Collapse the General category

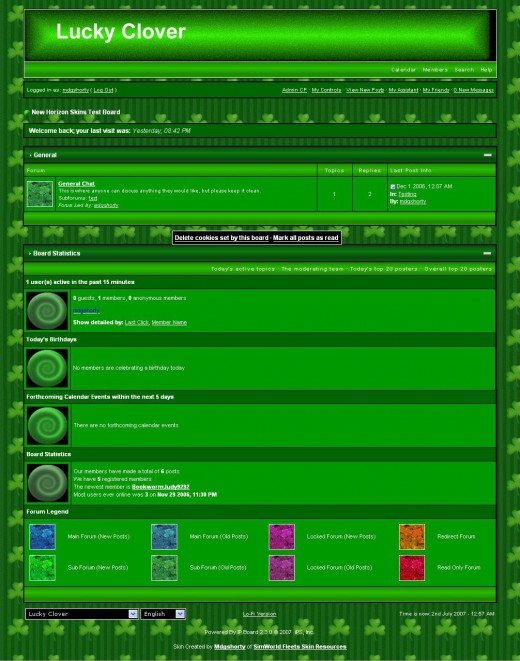(488, 155)
